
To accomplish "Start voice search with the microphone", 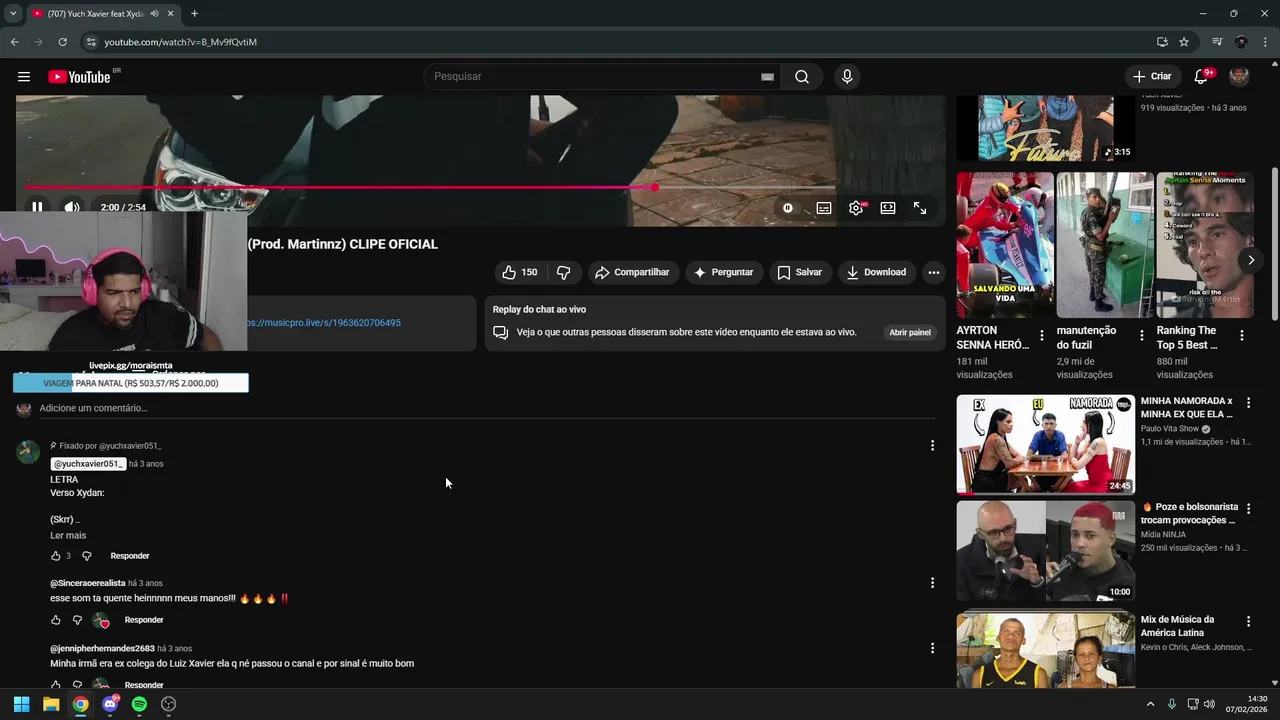I will pos(847,77).
